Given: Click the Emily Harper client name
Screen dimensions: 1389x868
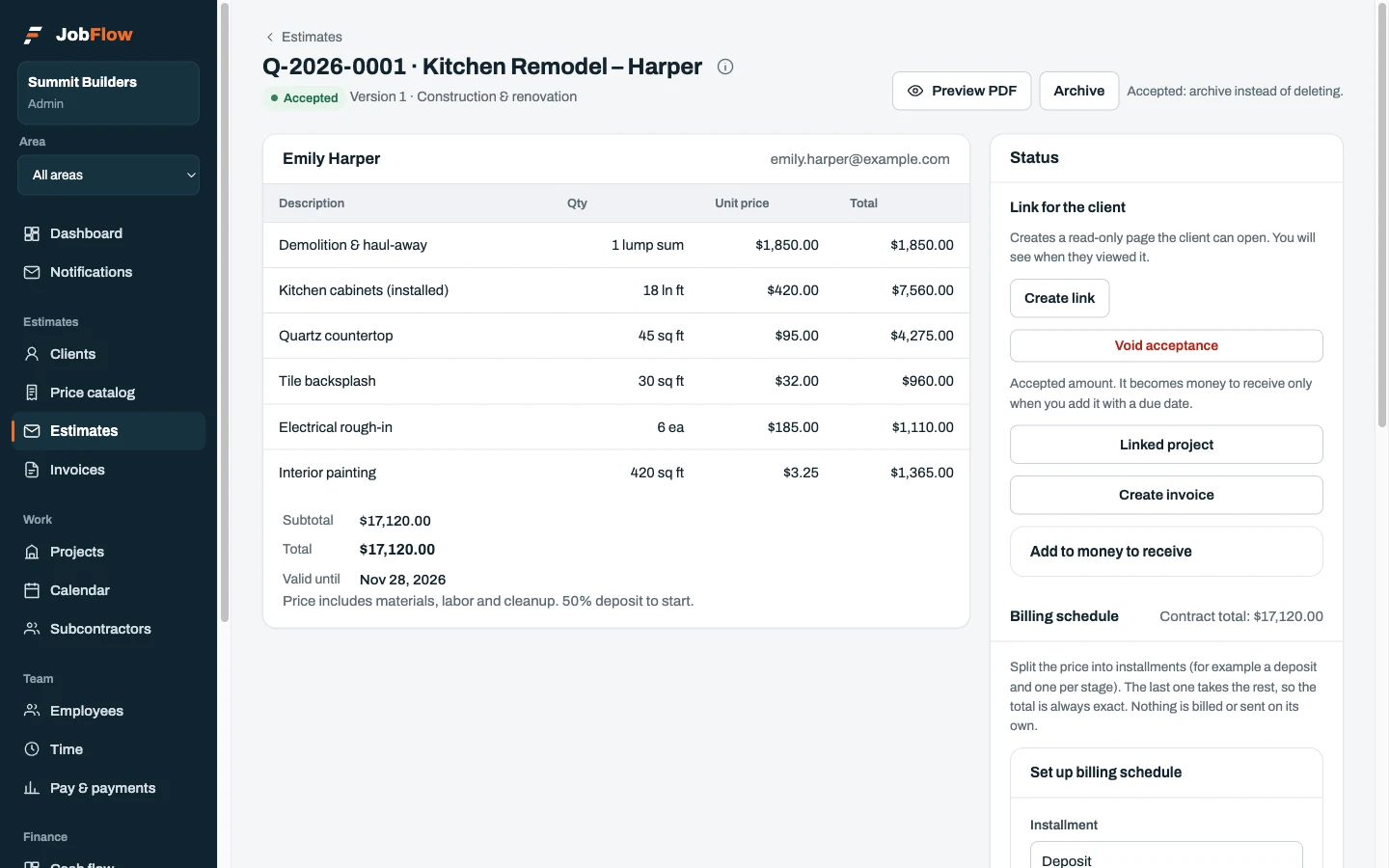Looking at the screenshot, I should click(x=331, y=158).
